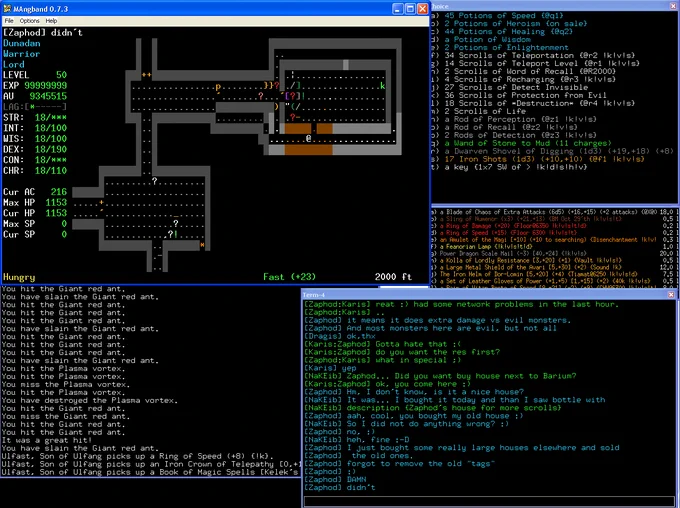Click the STR: 18/*** stat line
680x508 pixels.
click(35, 118)
